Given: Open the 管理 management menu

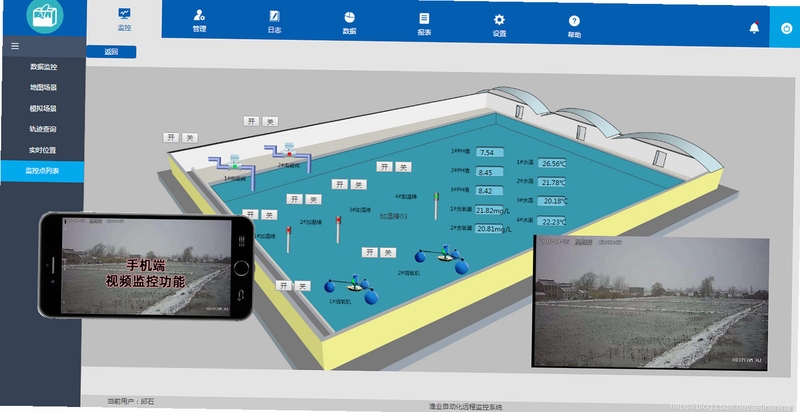Looking at the screenshot, I should tap(199, 22).
